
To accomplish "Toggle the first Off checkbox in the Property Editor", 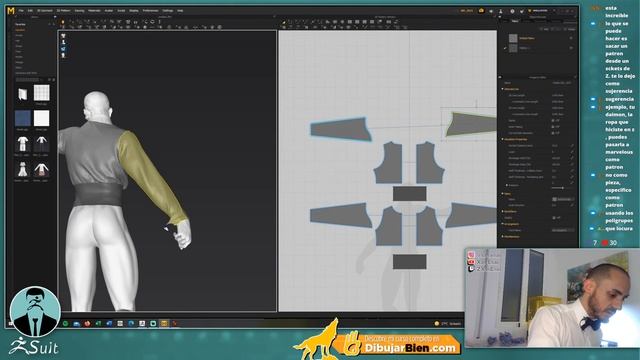I will 553,120.
